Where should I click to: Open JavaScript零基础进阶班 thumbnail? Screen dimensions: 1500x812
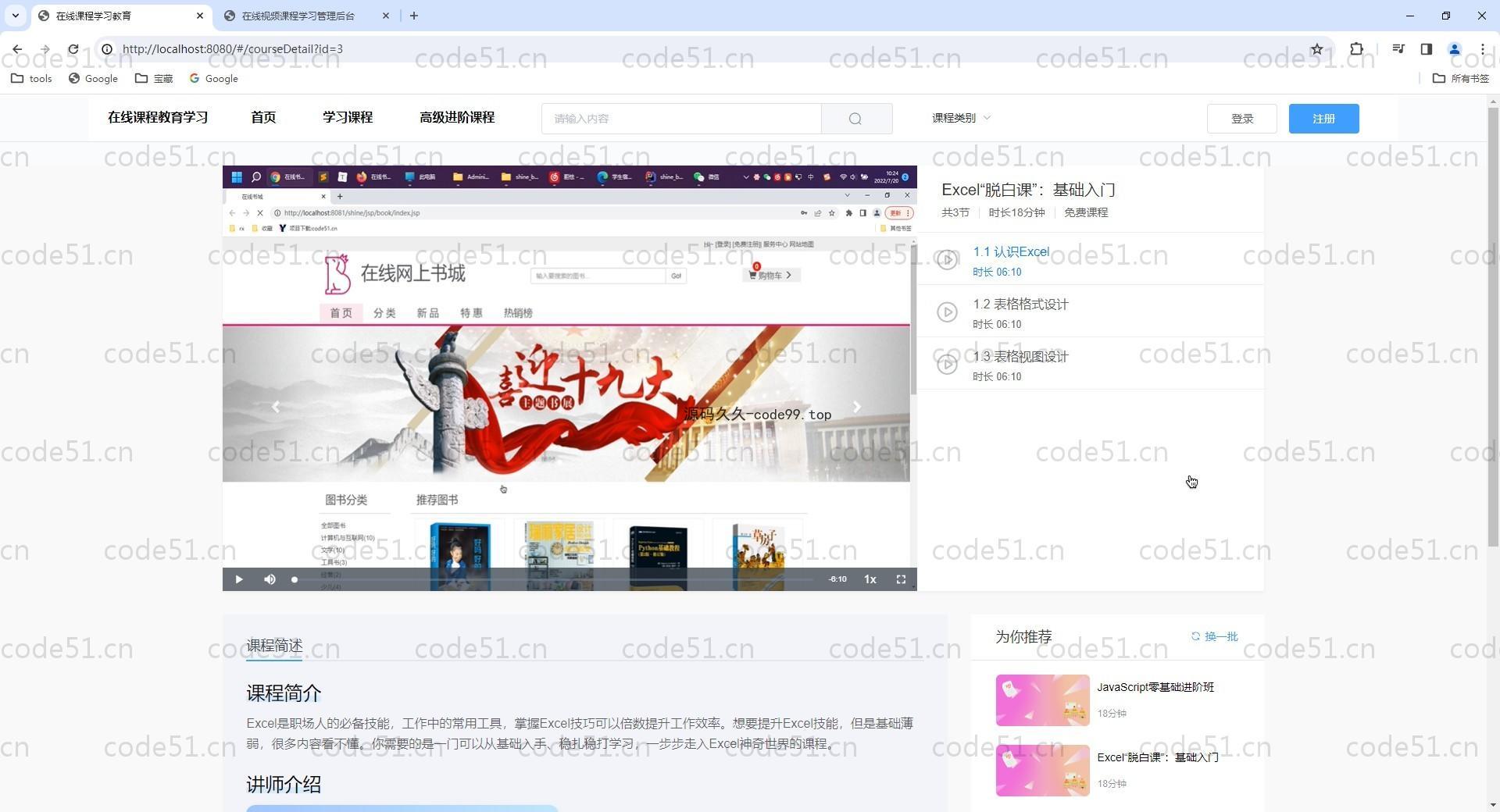click(1042, 700)
